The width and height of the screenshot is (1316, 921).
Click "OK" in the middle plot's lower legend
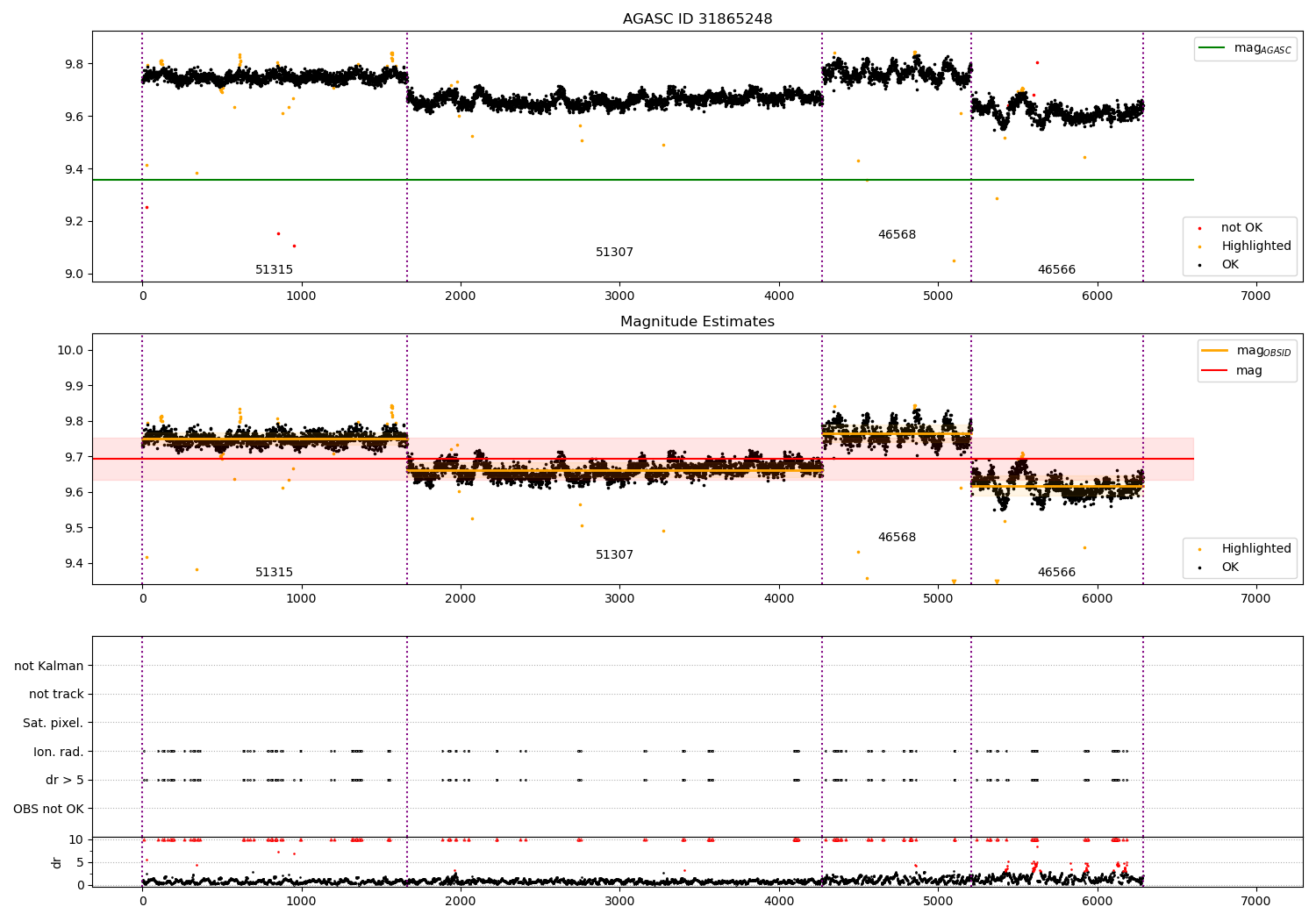coord(1230,568)
